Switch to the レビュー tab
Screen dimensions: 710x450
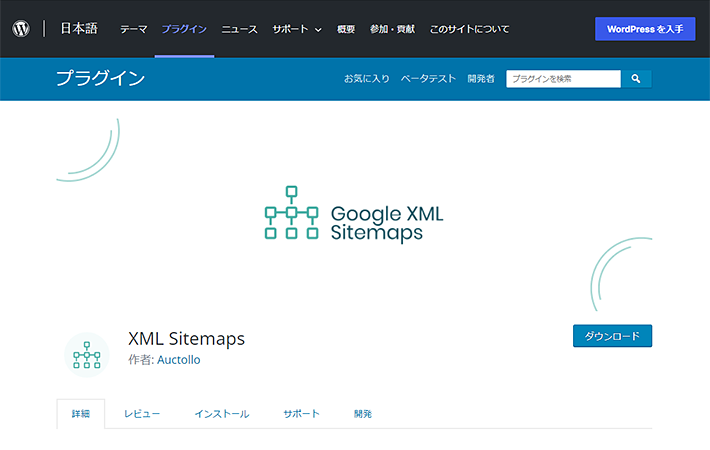(x=142, y=414)
